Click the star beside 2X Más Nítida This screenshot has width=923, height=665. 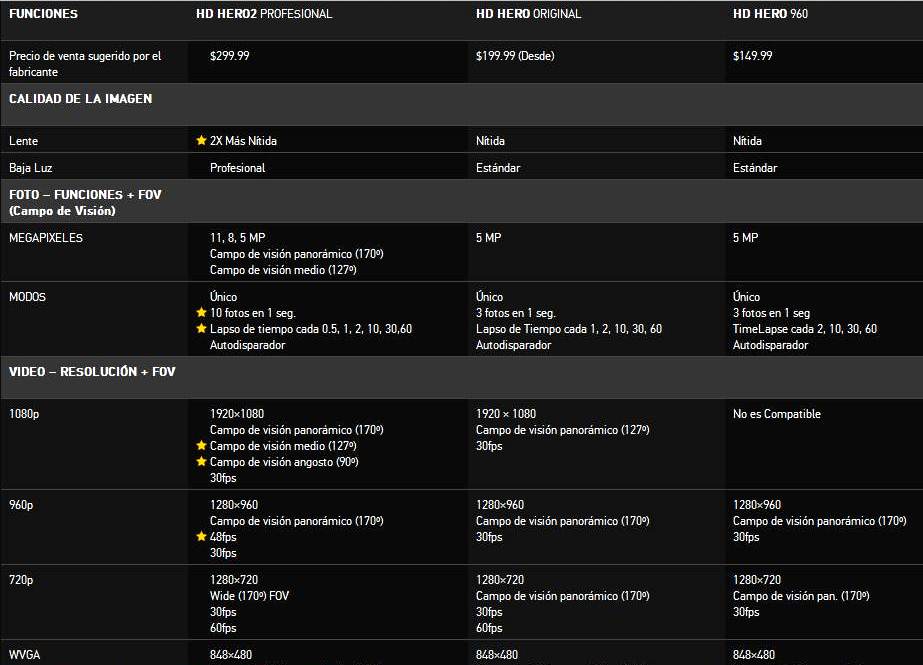(201, 141)
